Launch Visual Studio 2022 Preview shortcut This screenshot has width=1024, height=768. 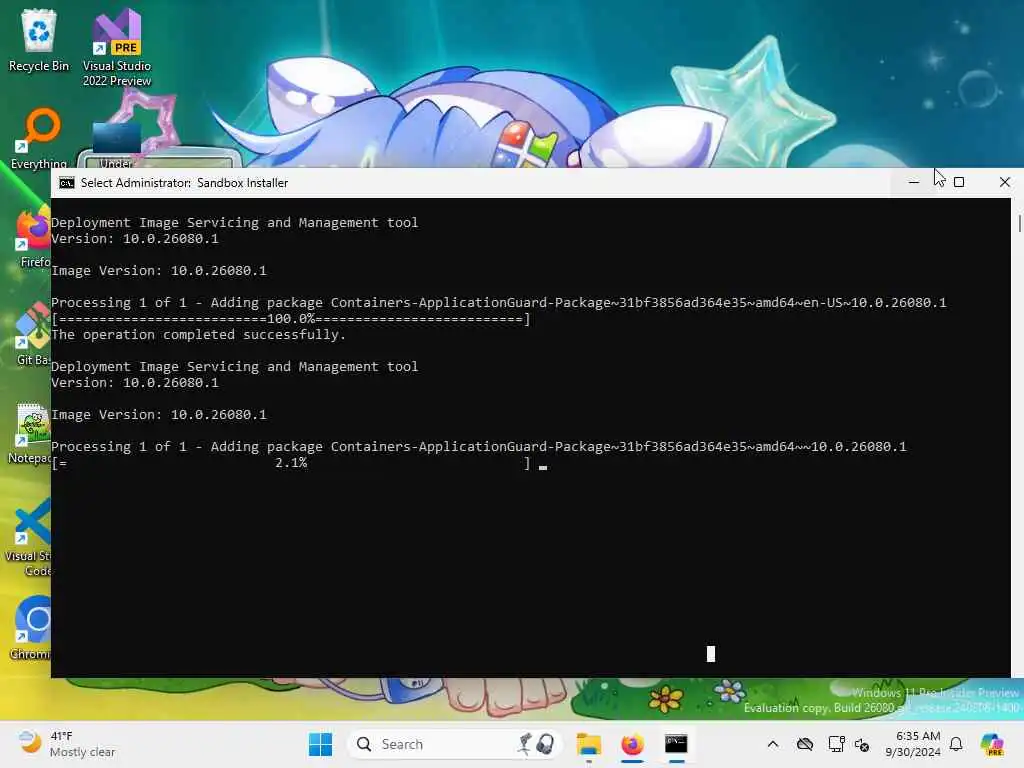[x=117, y=47]
